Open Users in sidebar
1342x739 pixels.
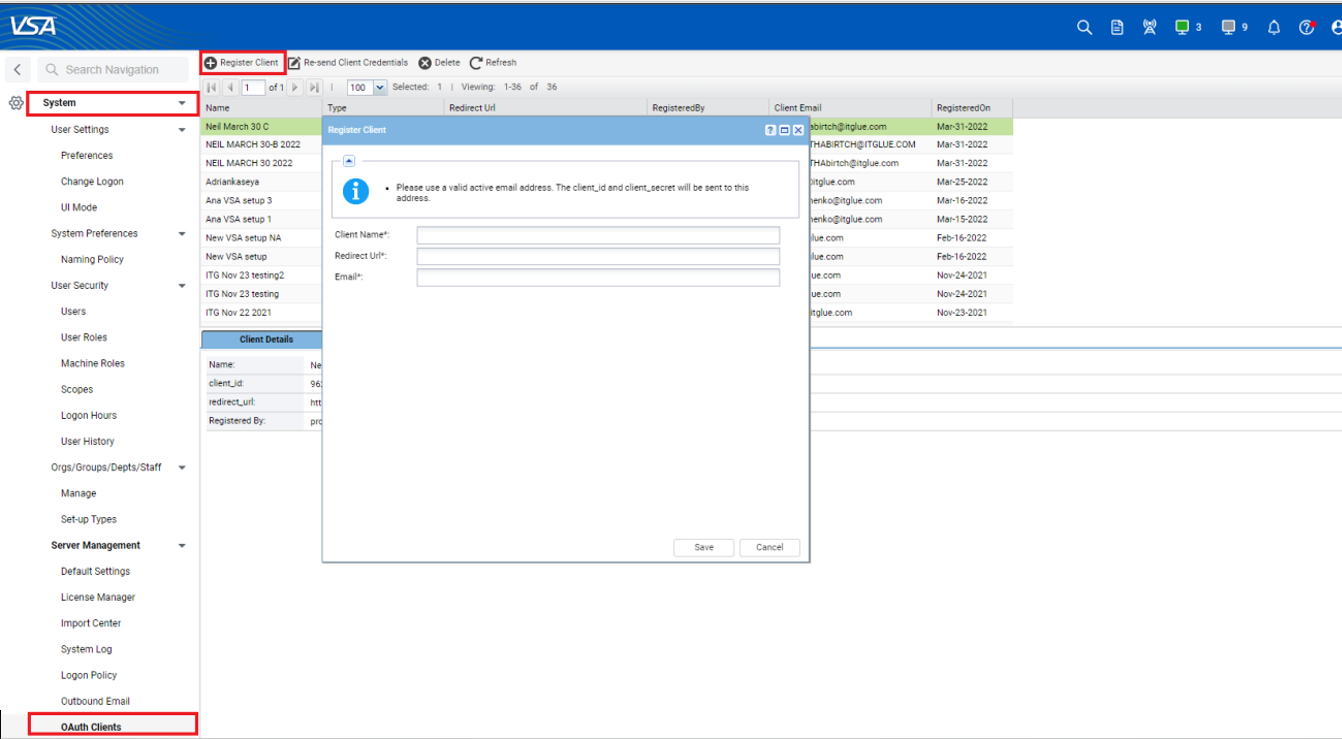pyautogui.click(x=73, y=311)
